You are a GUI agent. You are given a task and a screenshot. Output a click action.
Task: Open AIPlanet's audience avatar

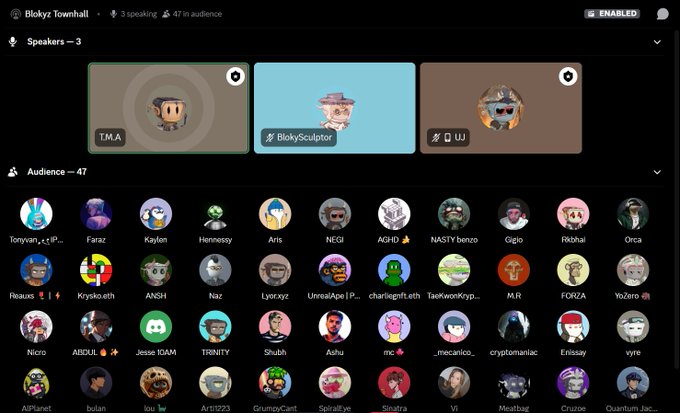[36, 383]
